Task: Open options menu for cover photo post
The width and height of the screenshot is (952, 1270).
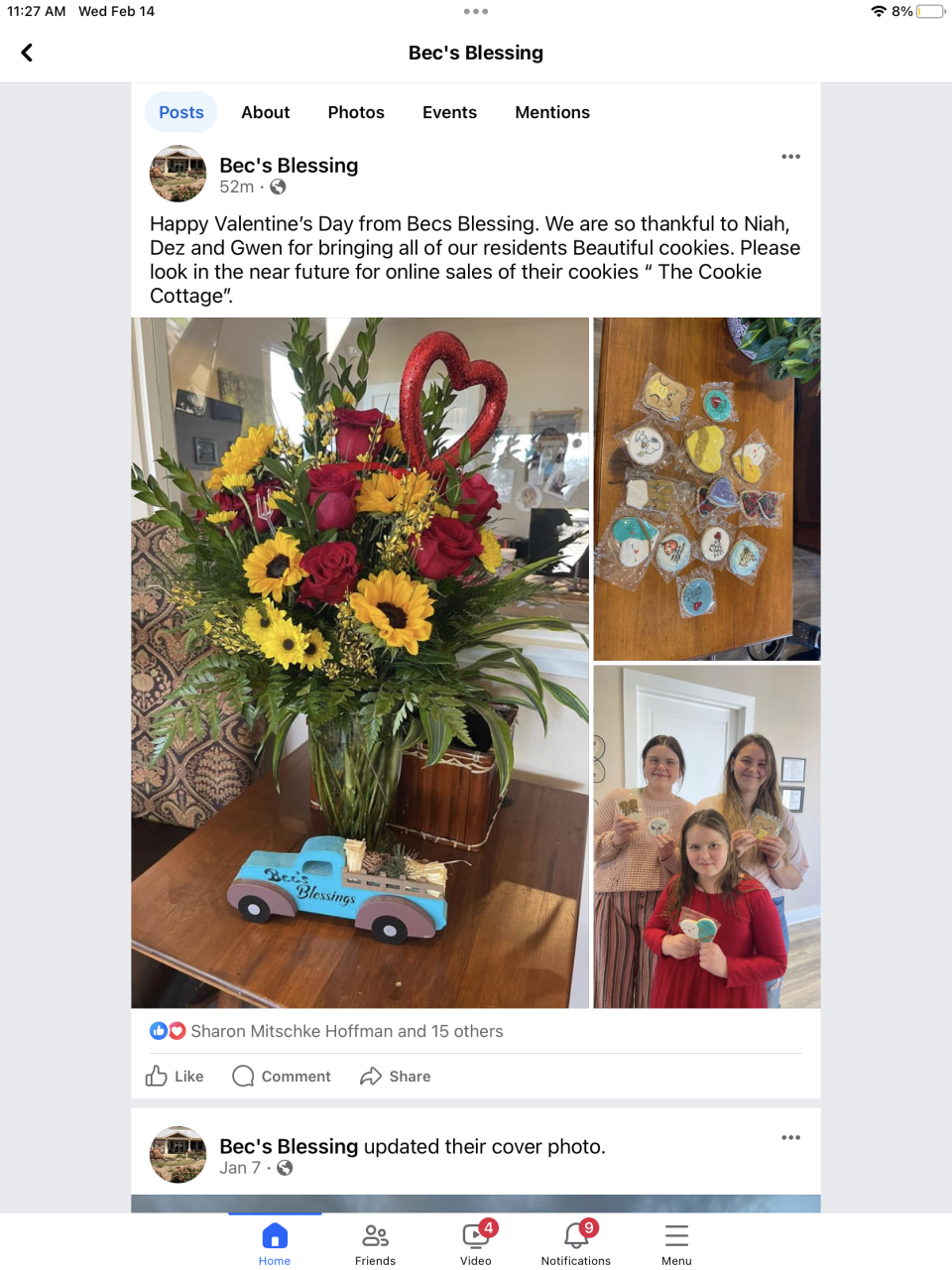Action: pos(790,1137)
